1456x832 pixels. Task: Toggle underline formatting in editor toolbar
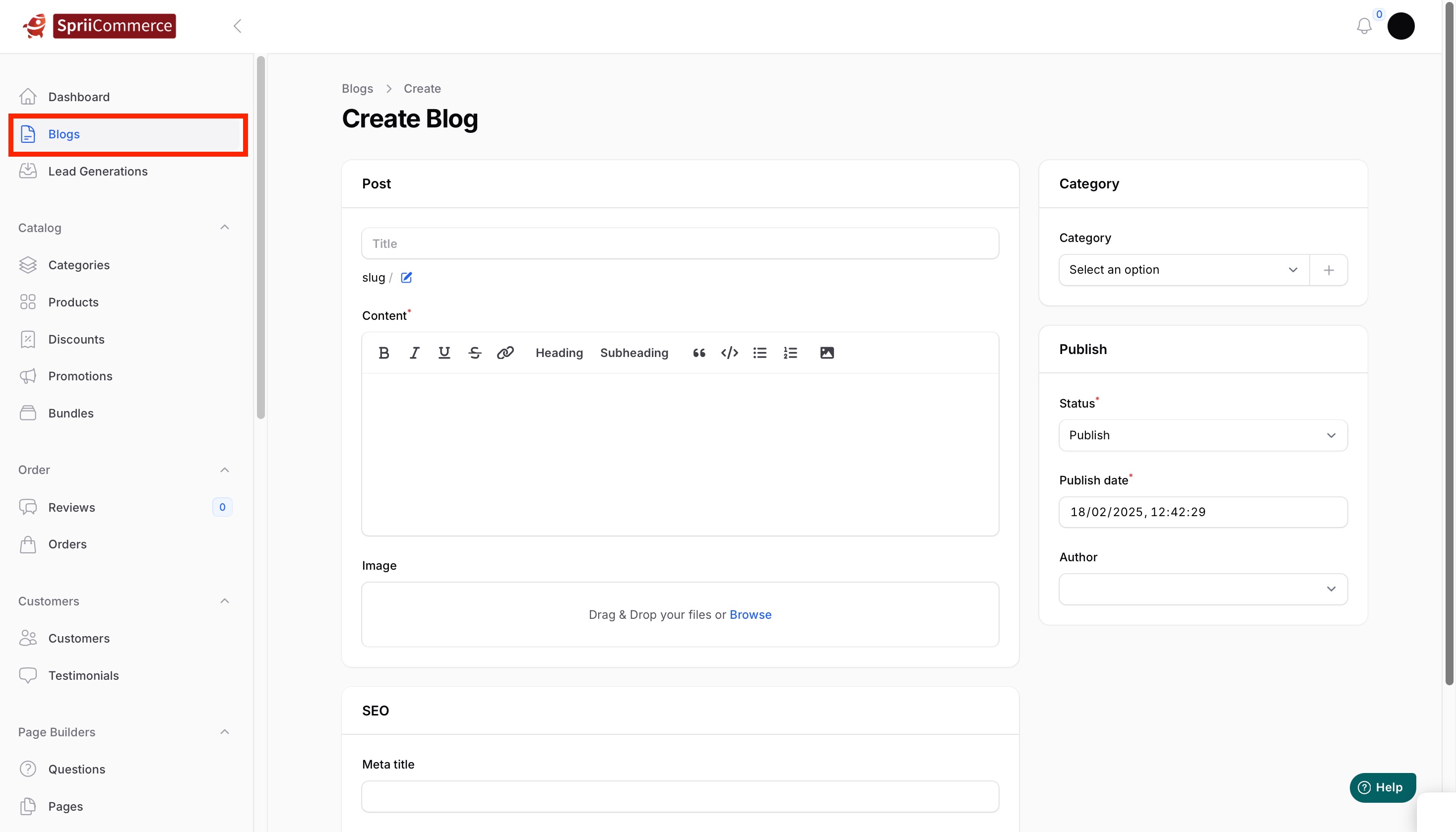click(x=444, y=353)
